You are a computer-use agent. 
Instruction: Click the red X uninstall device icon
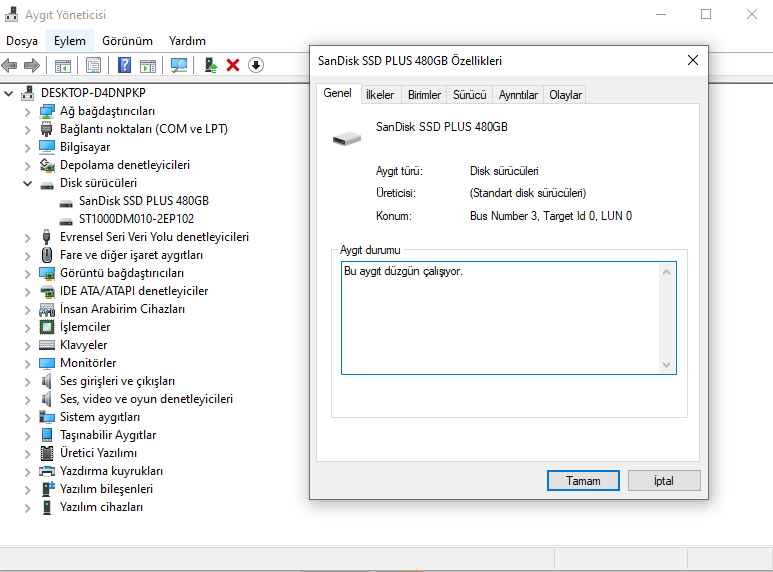coord(233,65)
